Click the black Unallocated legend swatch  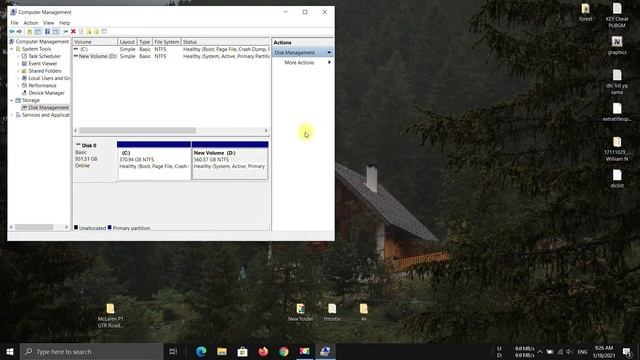tap(76, 228)
